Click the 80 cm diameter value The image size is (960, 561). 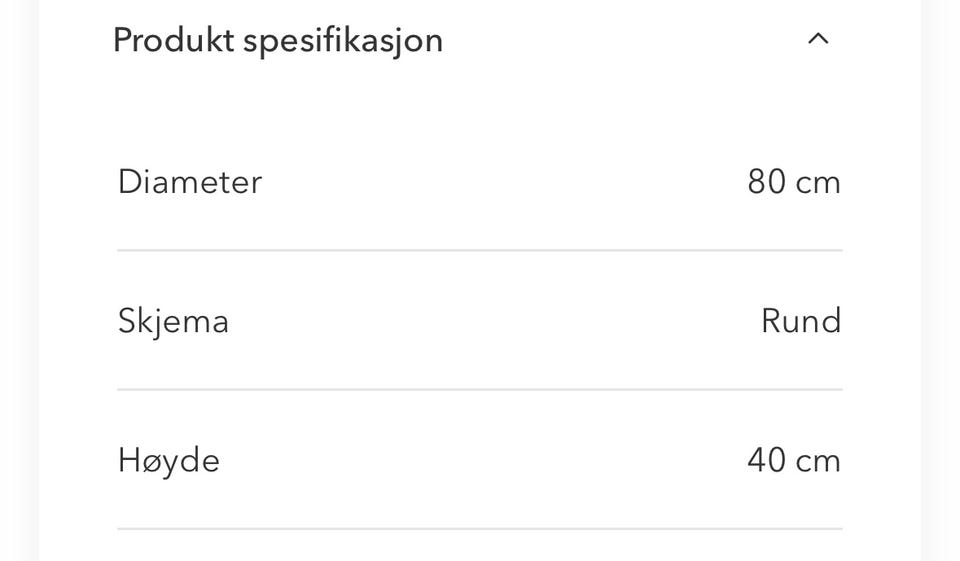[793, 182]
